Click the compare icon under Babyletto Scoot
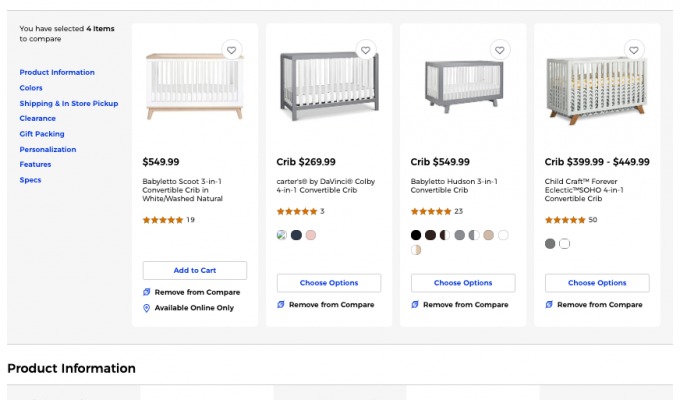 (147, 292)
